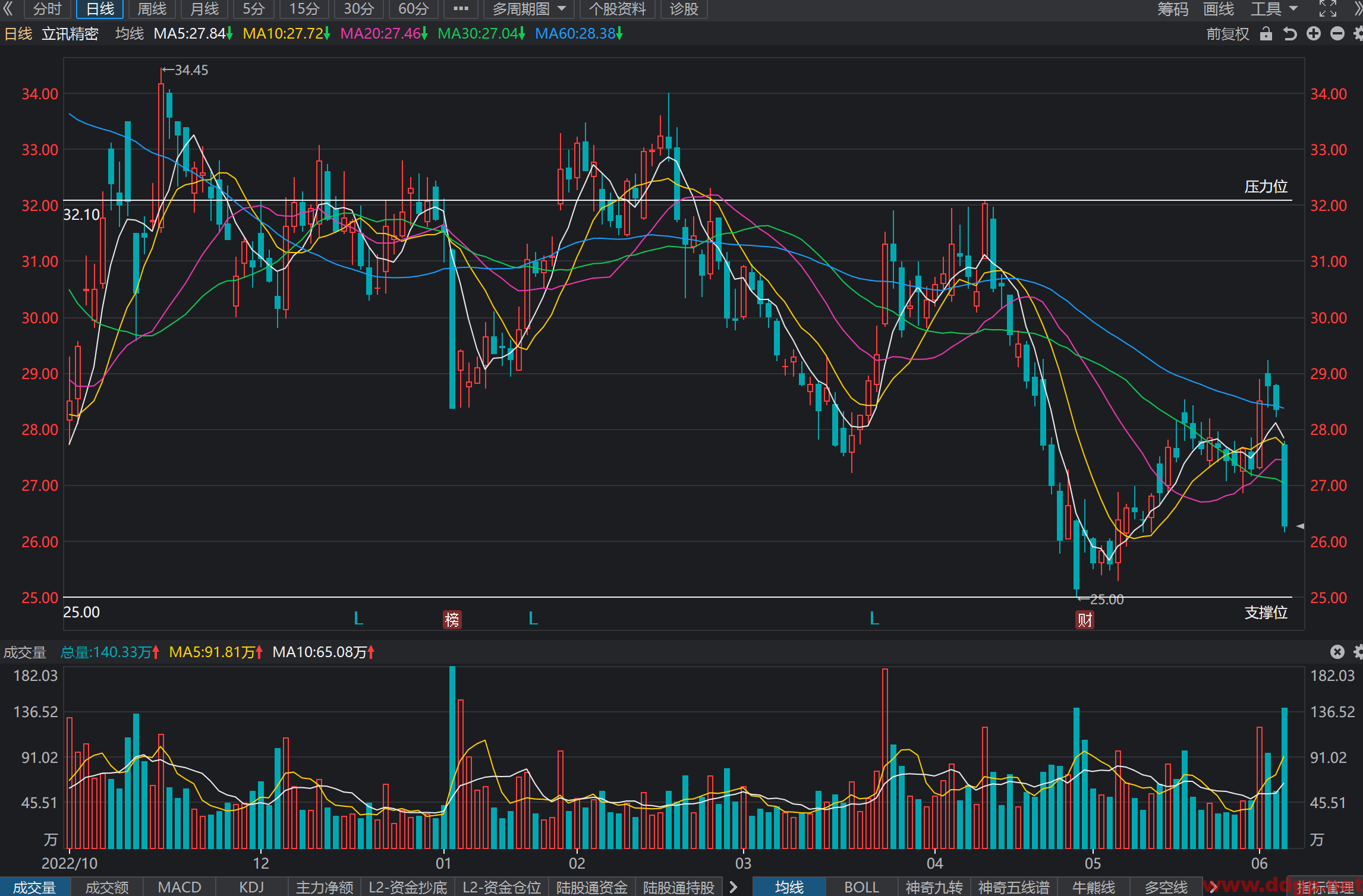Open 个股资料 stock info
Image resolution: width=1363 pixels, height=896 pixels.
(x=617, y=9)
